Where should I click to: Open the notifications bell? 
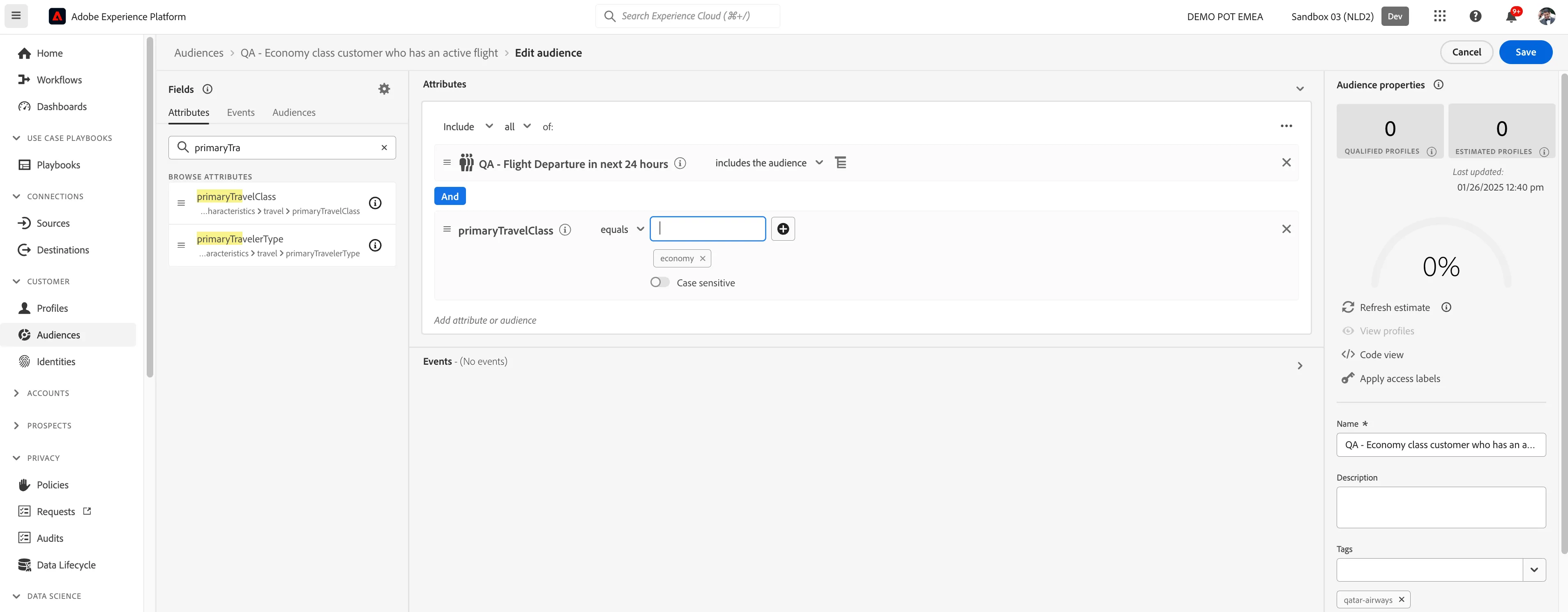1512,16
